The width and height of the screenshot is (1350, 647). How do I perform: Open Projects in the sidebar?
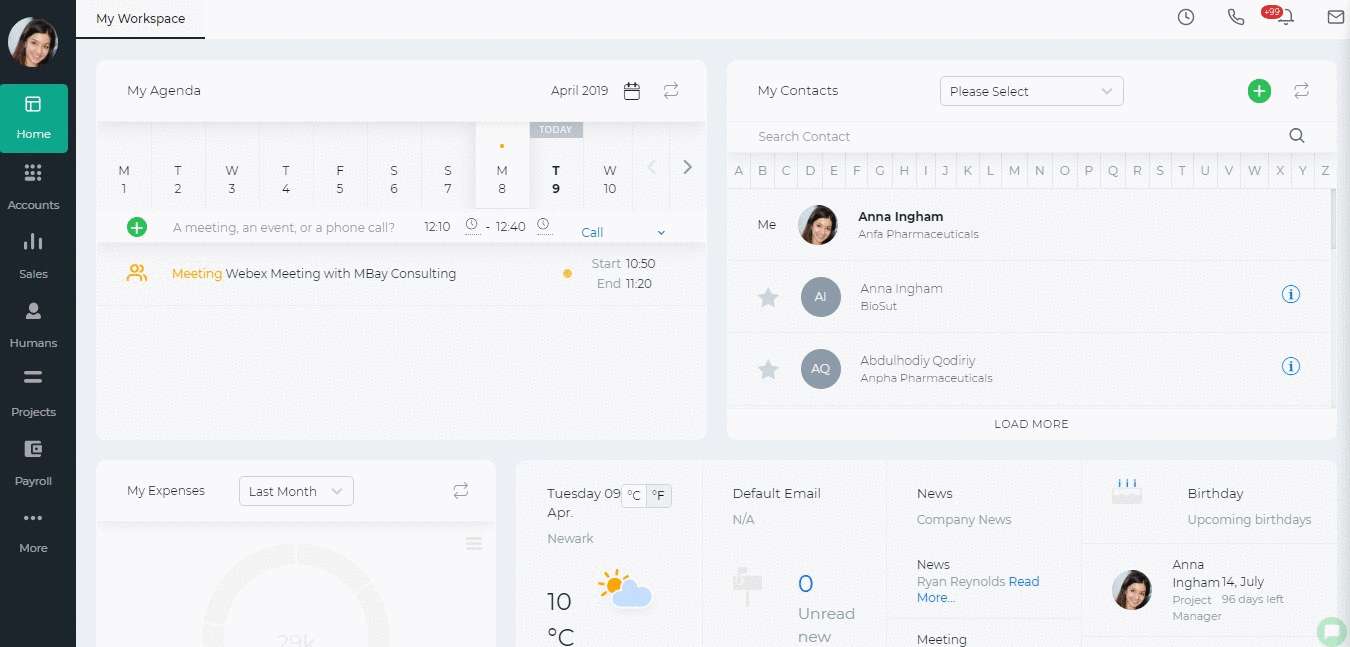point(34,394)
